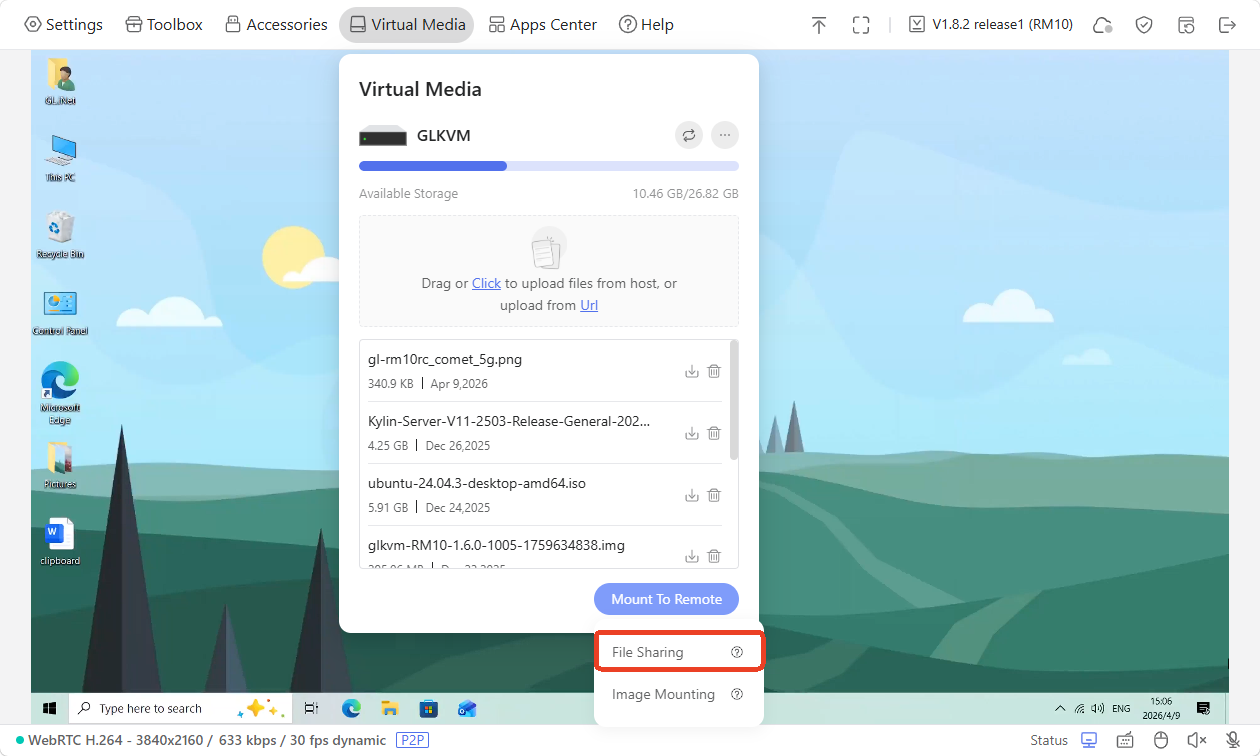Click the shield security icon in top bar

click(x=1145, y=25)
